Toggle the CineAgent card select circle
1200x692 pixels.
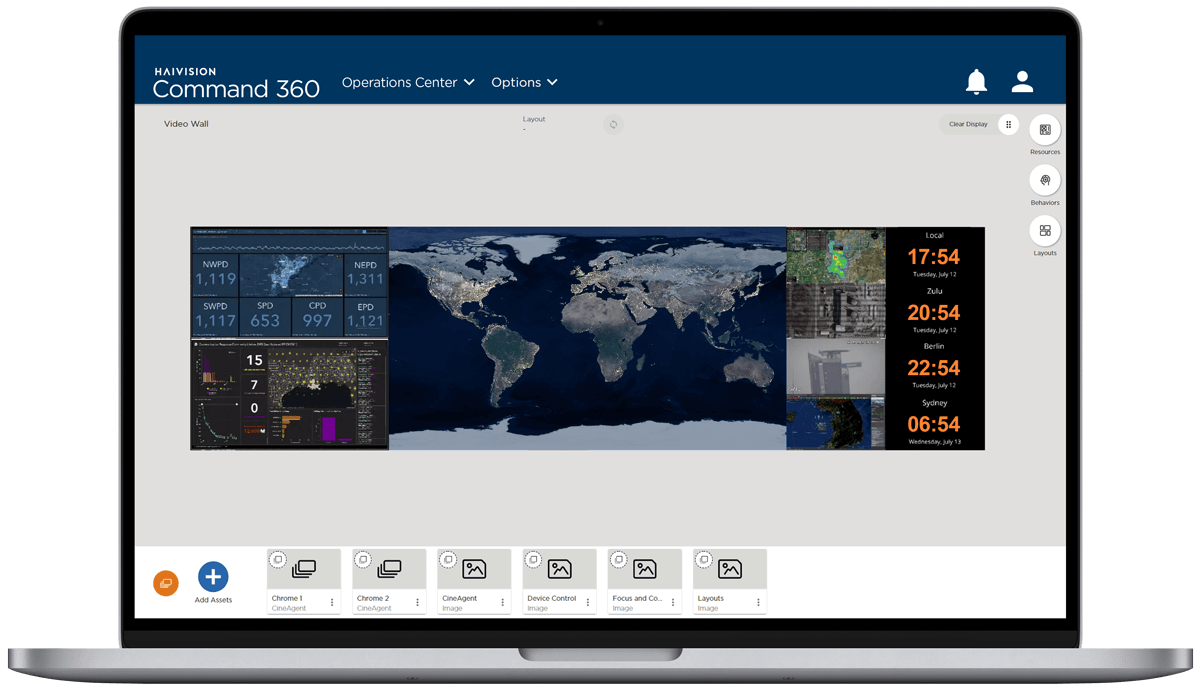(x=449, y=560)
